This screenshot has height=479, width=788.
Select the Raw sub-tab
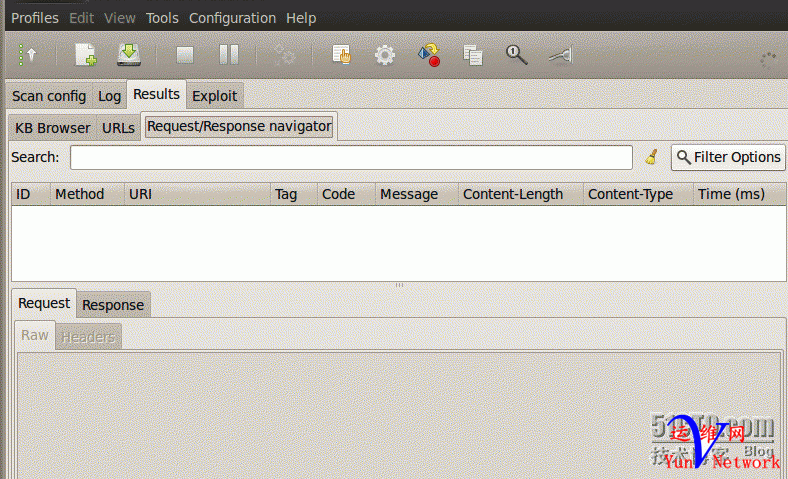(x=35, y=335)
